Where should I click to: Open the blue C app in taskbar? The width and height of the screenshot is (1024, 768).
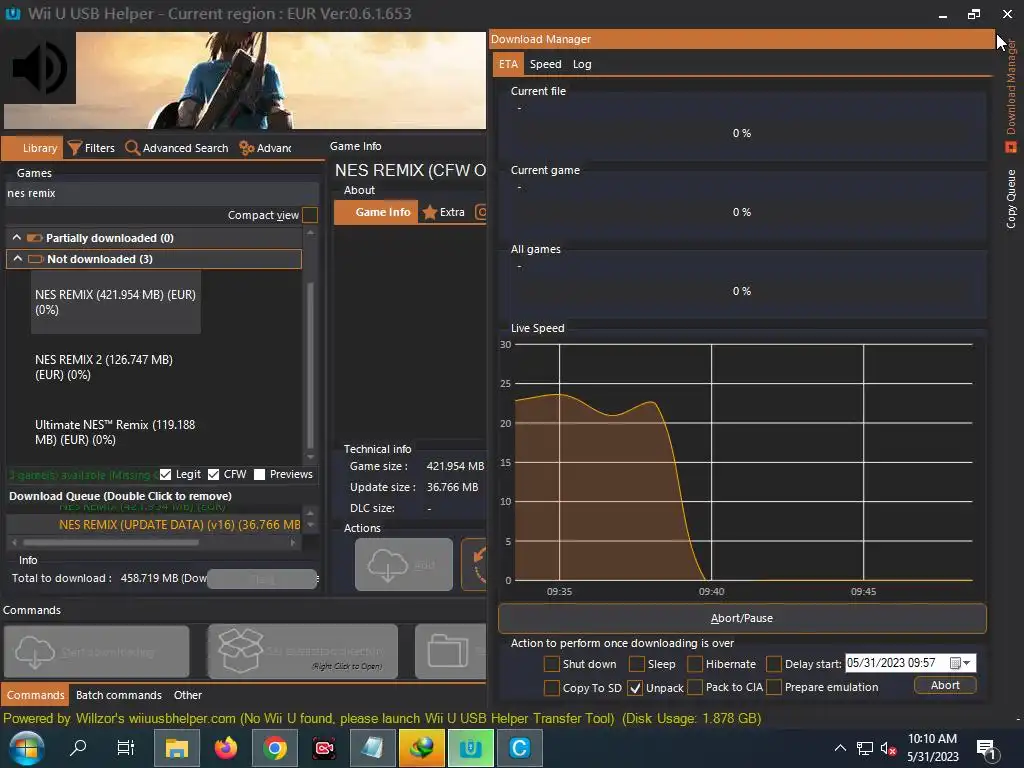click(520, 748)
